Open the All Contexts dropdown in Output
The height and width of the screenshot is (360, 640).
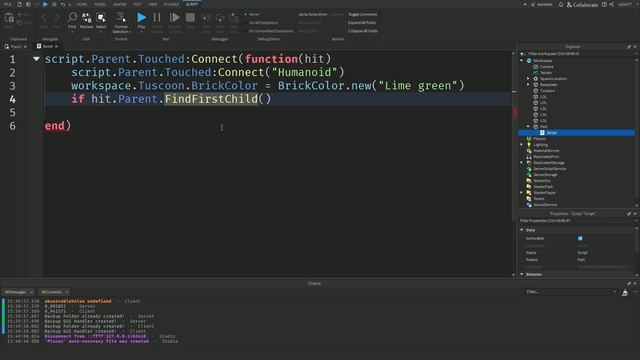coord(54,292)
